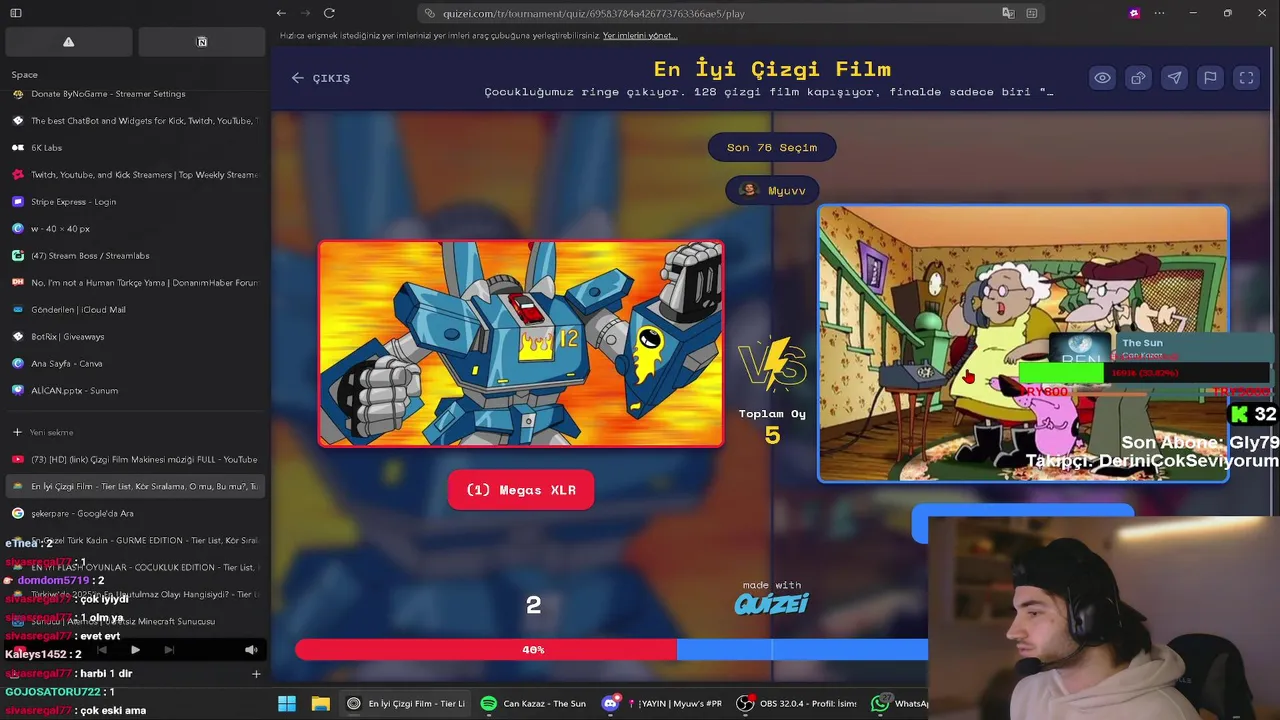Open WhatsApp from the taskbar
This screenshot has height=720, width=1280.
[x=899, y=704]
